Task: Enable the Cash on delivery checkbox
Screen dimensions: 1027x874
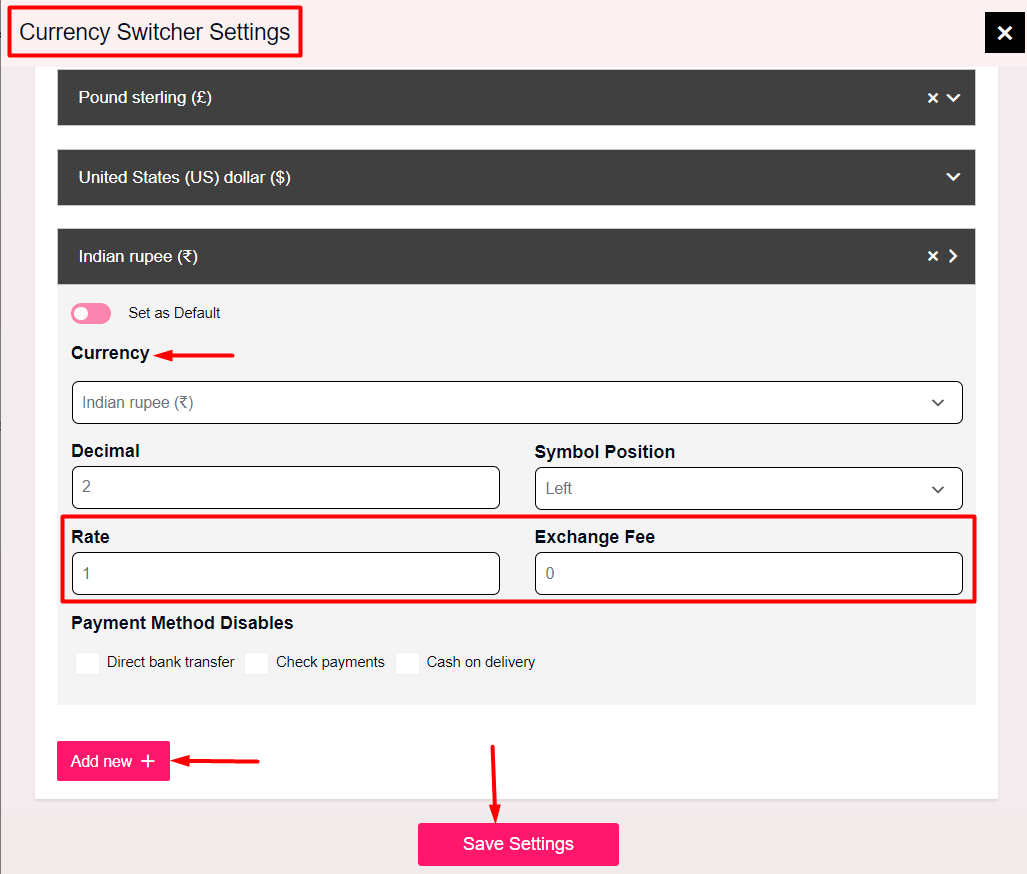Action: [x=407, y=663]
